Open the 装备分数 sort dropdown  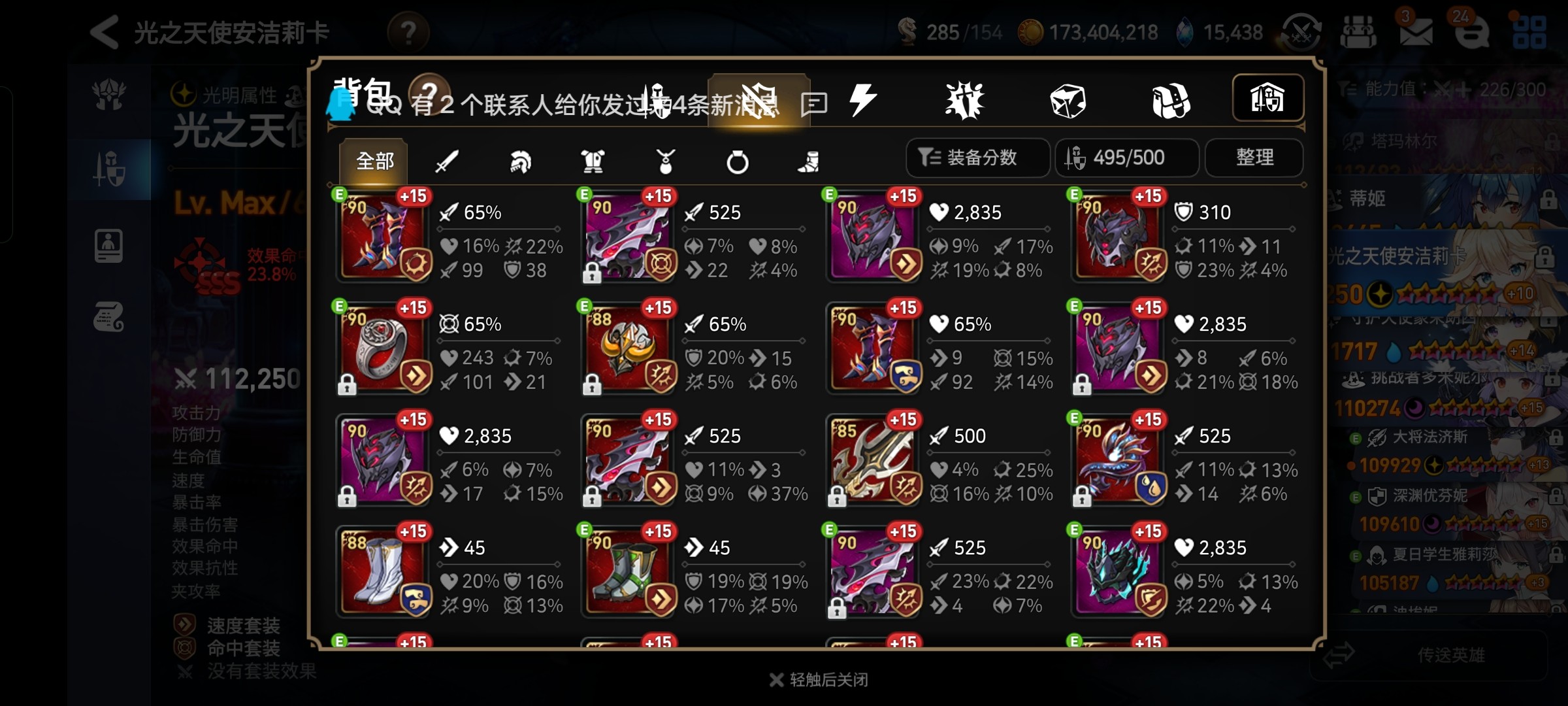tap(977, 158)
